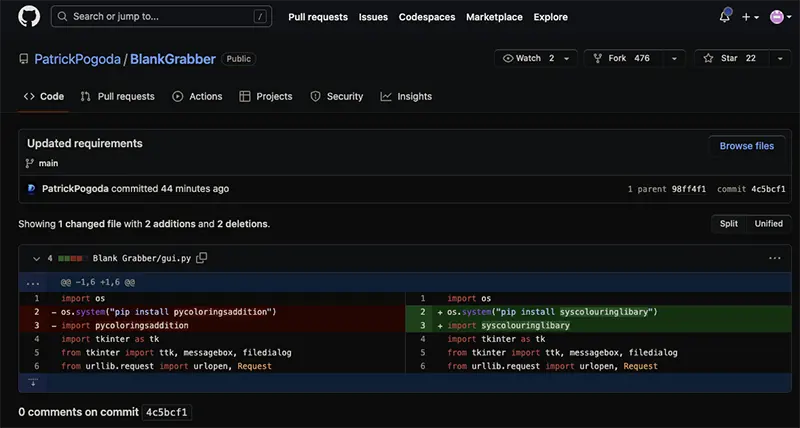Open Codespaces in top navigation

(x=427, y=17)
